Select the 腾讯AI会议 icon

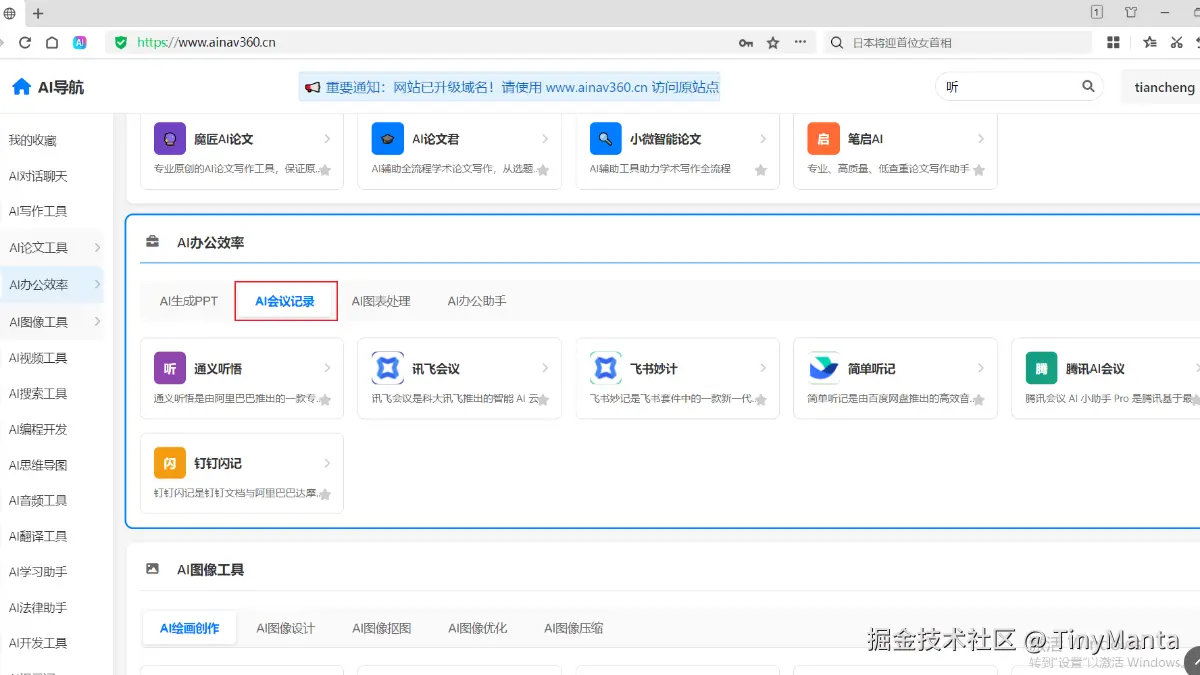pyautogui.click(x=1040, y=368)
